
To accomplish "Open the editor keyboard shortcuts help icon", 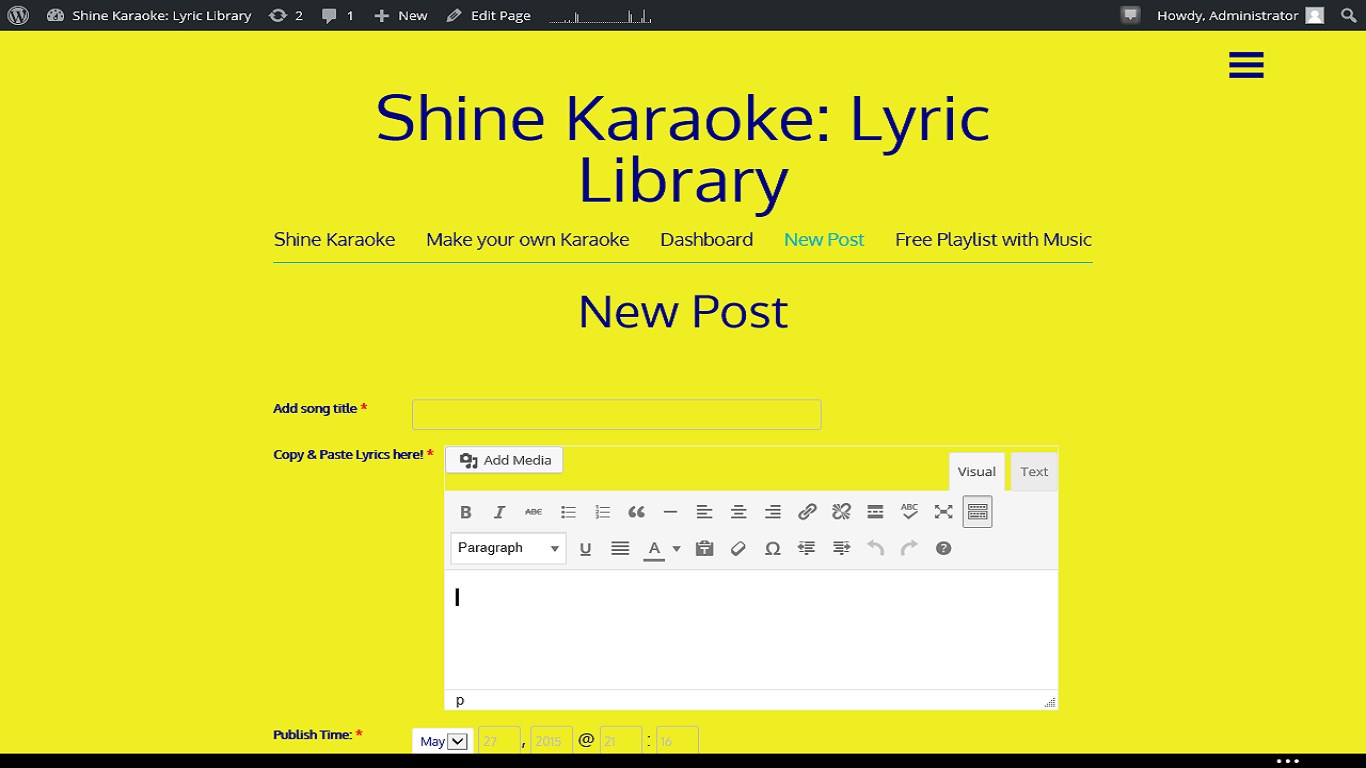I will pyautogui.click(x=943, y=548).
